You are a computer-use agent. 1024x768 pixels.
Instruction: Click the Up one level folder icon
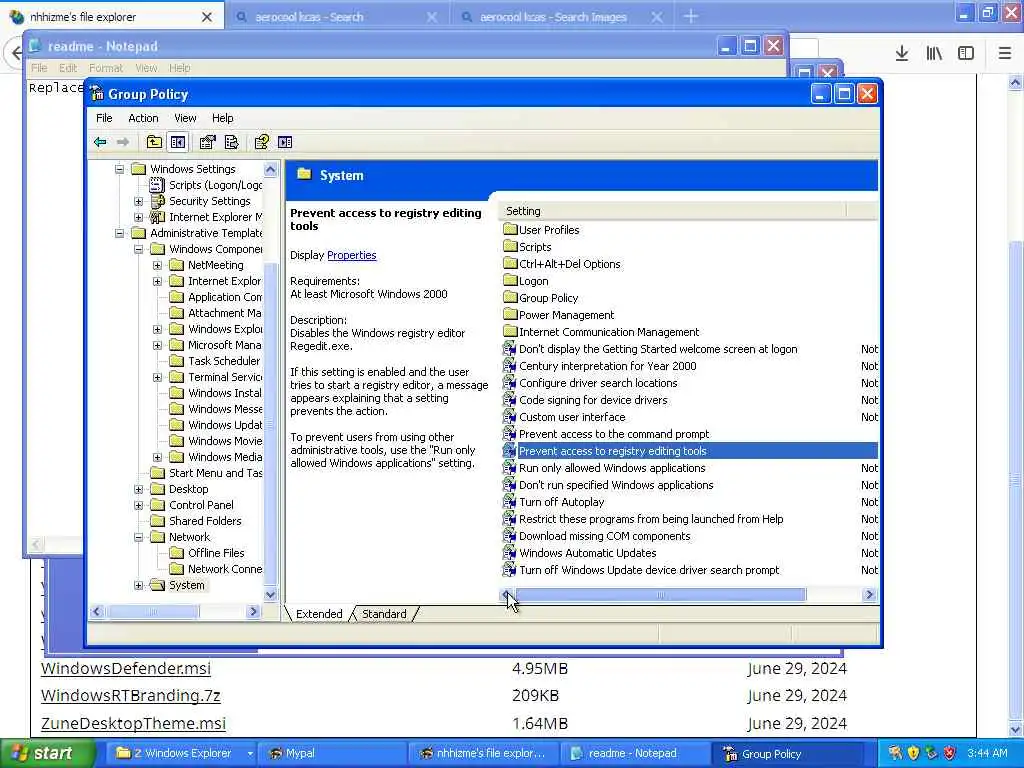click(x=154, y=142)
